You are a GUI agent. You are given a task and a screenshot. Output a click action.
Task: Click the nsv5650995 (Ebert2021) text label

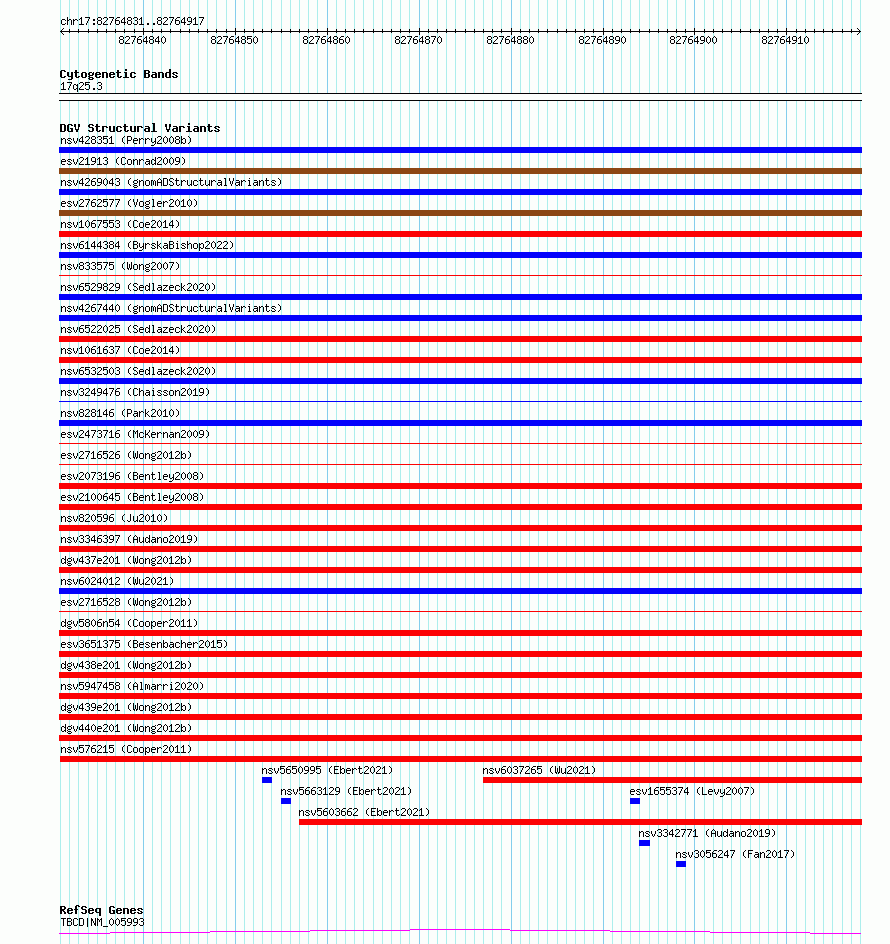pos(327,771)
